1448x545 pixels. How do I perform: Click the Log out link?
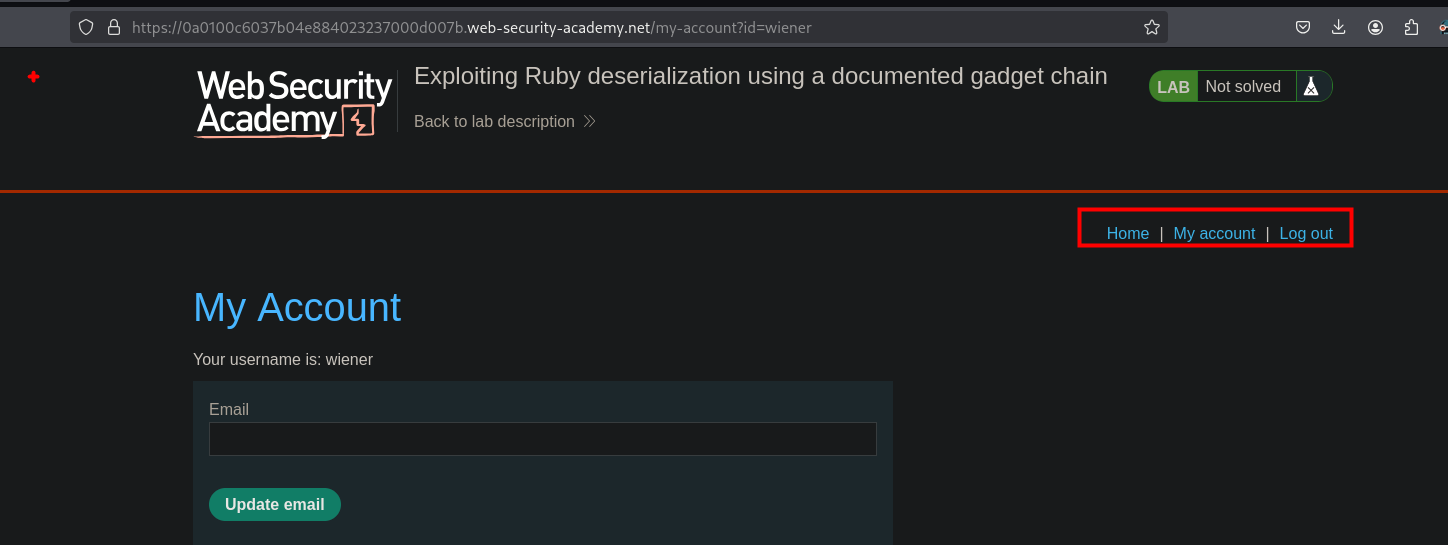pos(1306,233)
